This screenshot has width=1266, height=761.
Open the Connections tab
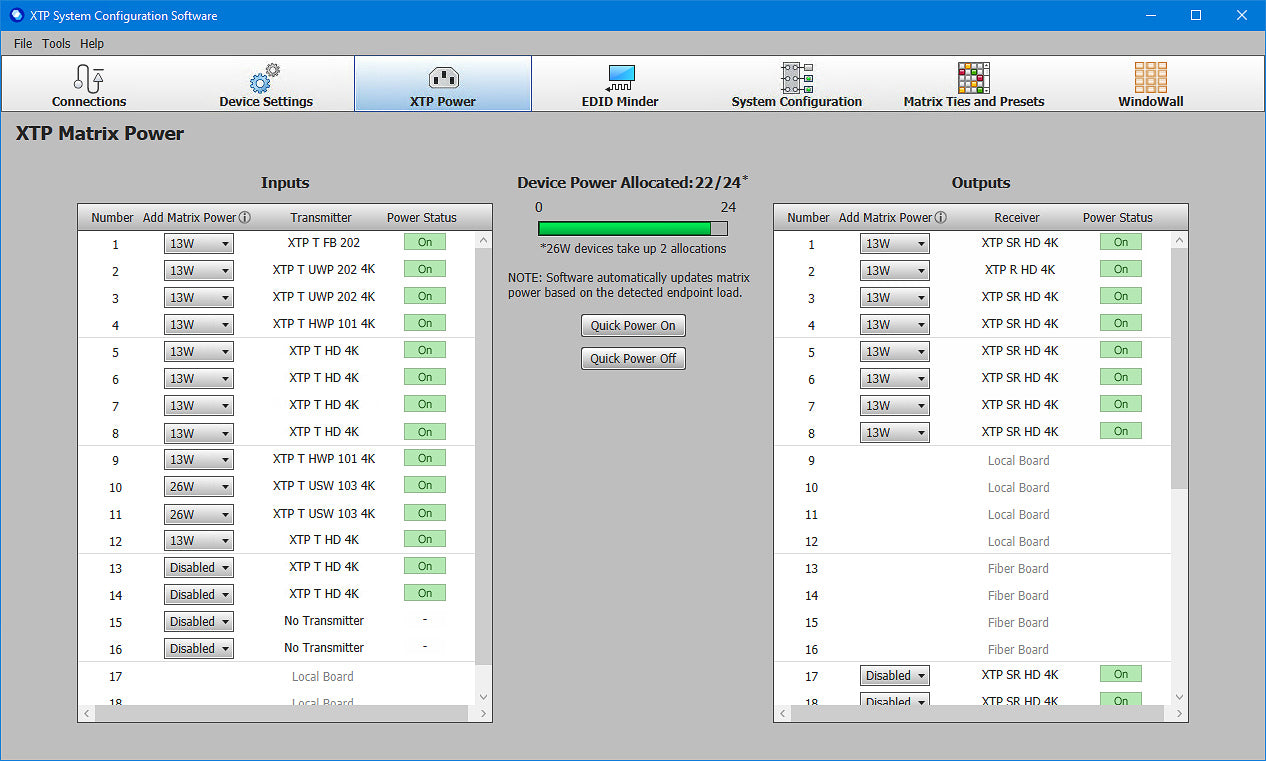point(89,84)
